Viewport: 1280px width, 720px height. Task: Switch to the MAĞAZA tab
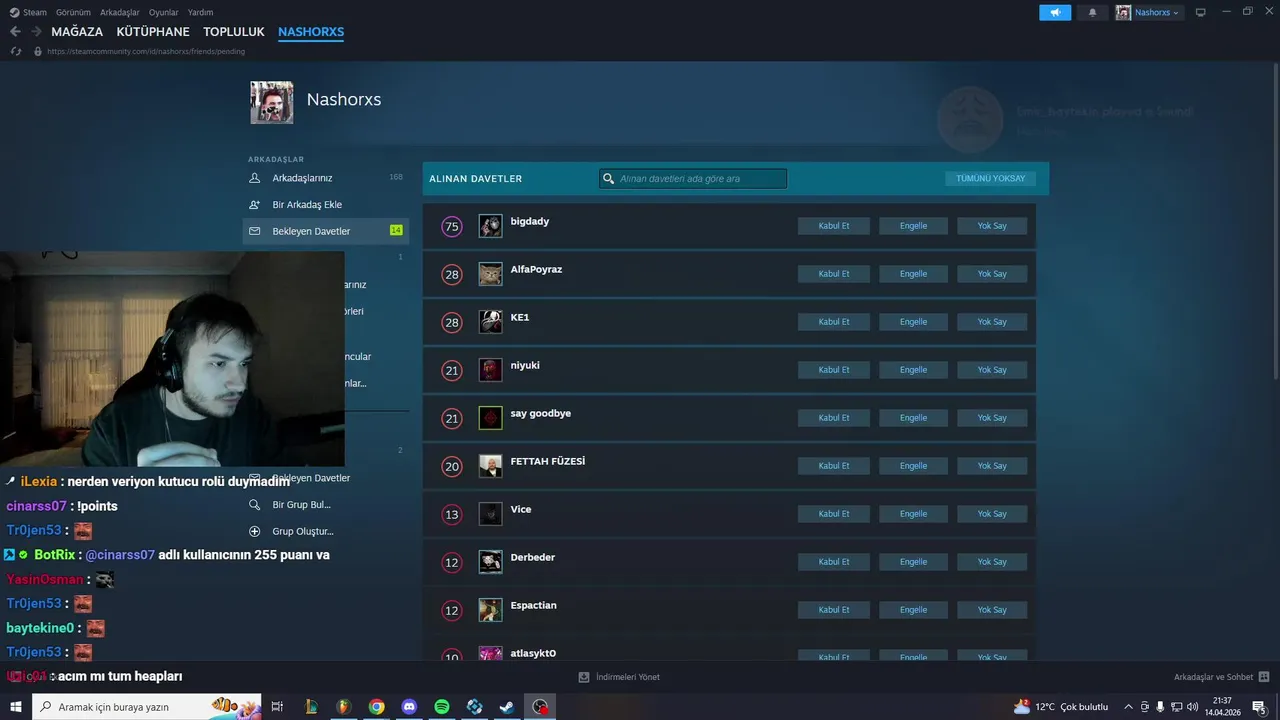pos(77,32)
